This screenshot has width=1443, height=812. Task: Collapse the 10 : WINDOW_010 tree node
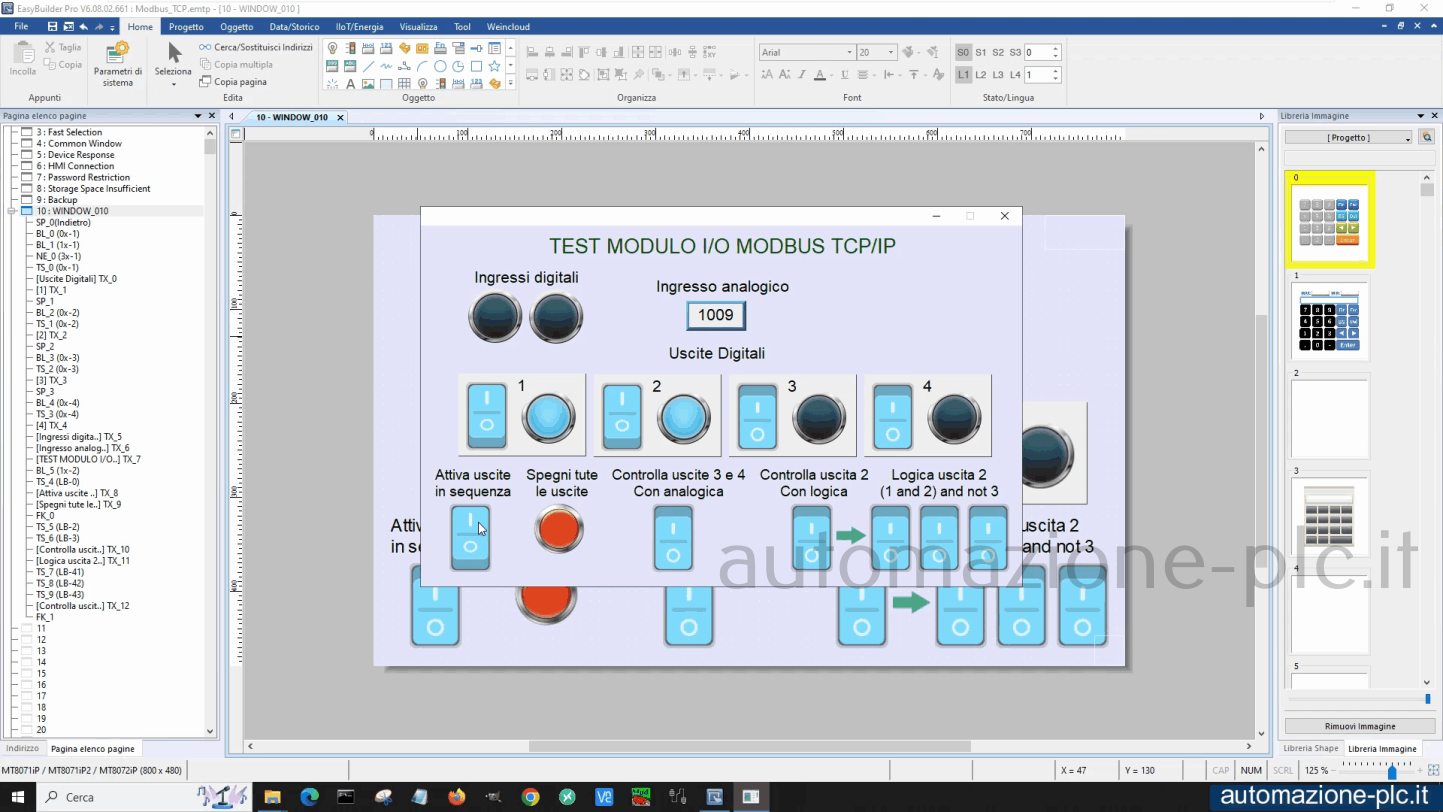coord(13,211)
